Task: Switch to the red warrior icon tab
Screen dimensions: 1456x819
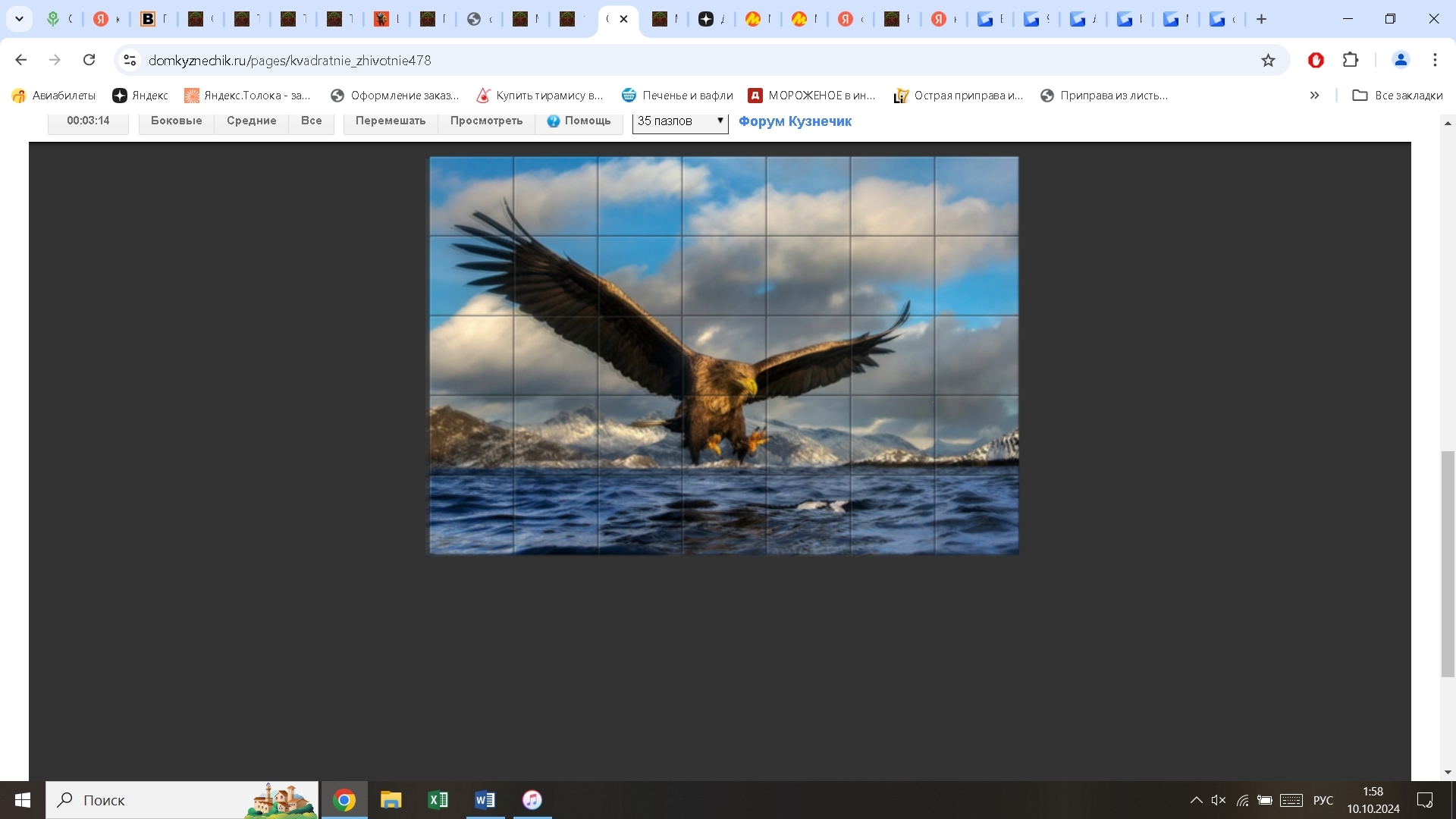Action: coord(381,19)
